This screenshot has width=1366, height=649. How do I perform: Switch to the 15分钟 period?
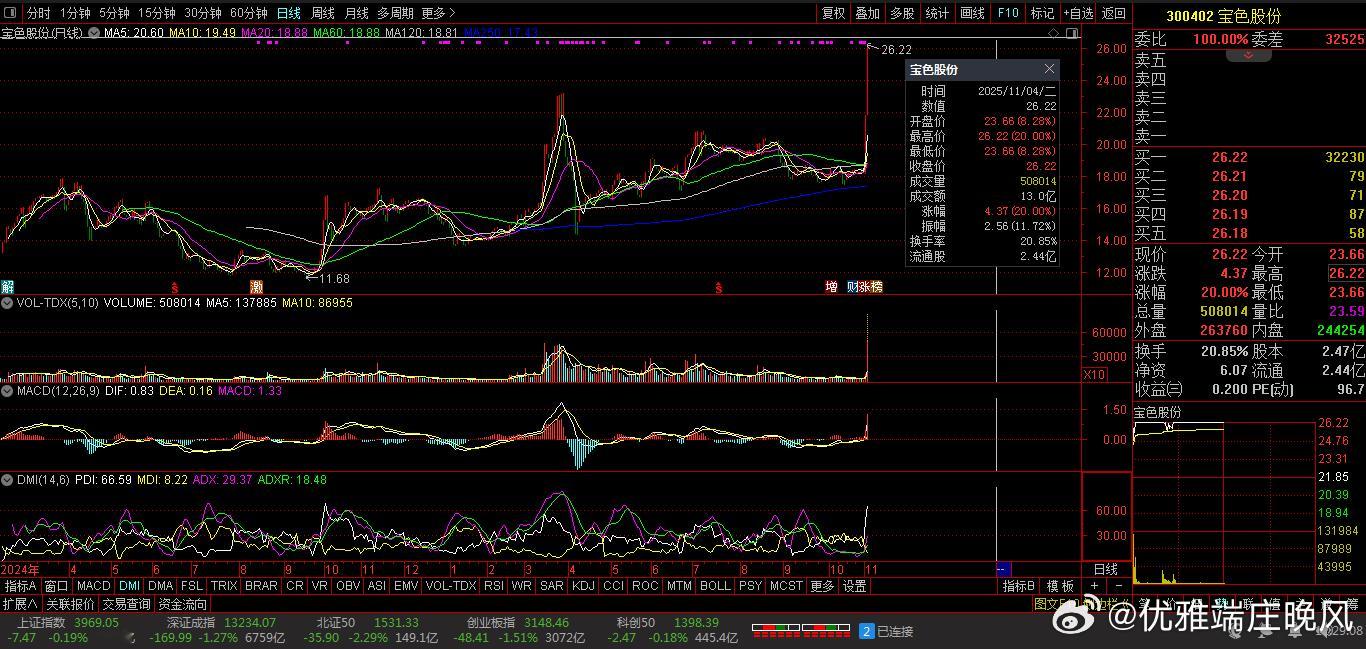pos(157,13)
